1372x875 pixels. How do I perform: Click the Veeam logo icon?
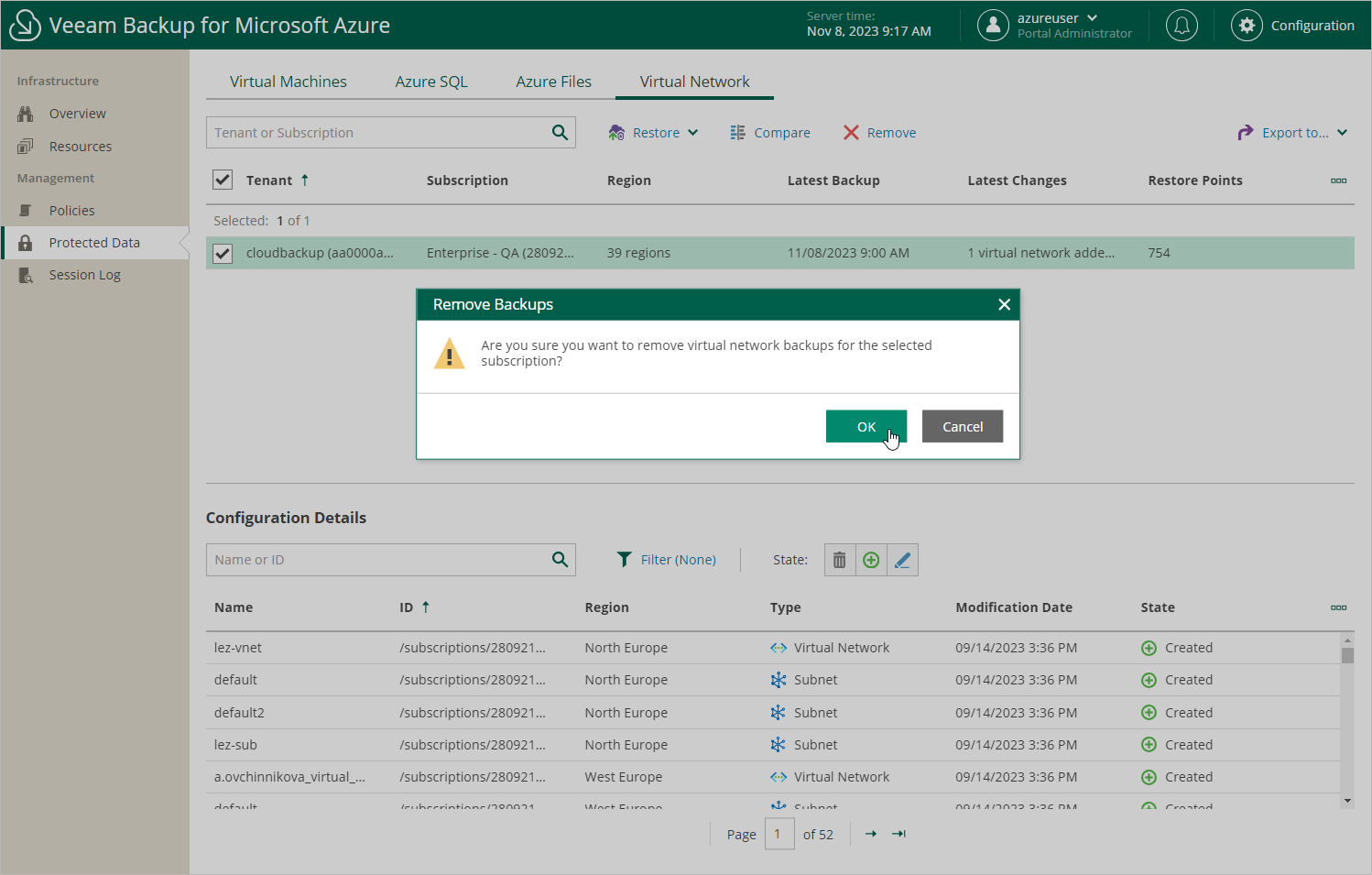point(25,25)
